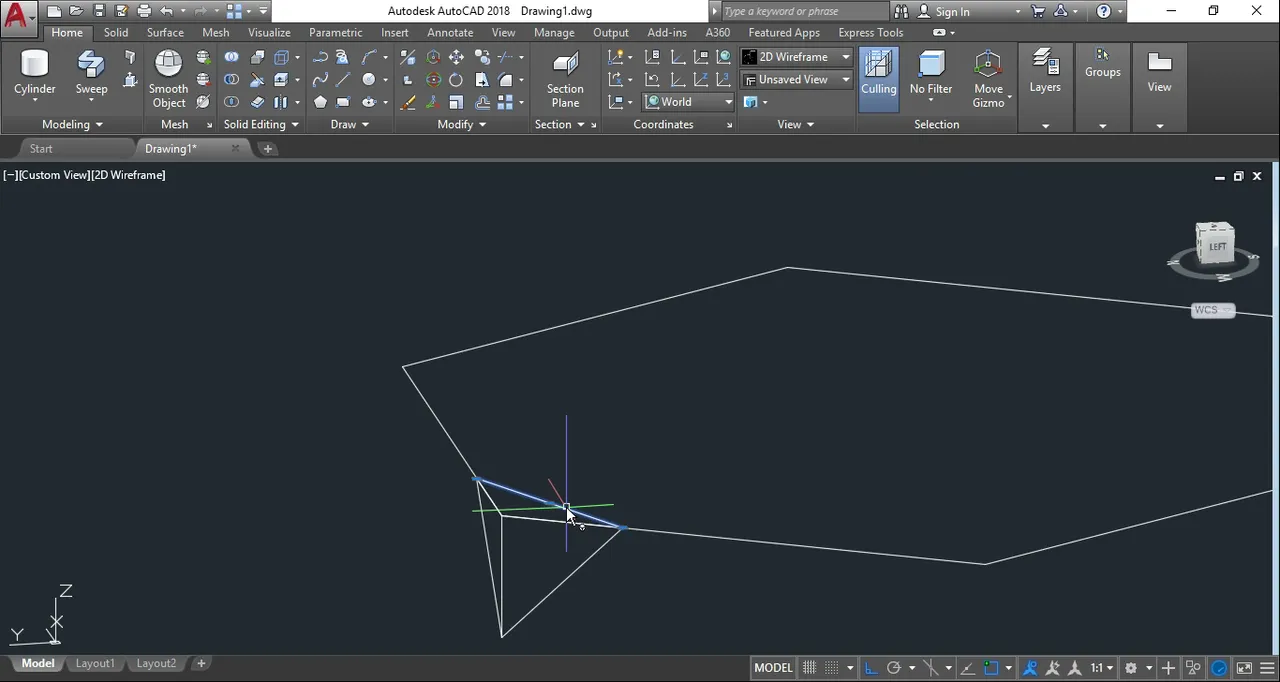The height and width of the screenshot is (682, 1280).
Task: Click the keyword search input field
Action: (x=804, y=11)
